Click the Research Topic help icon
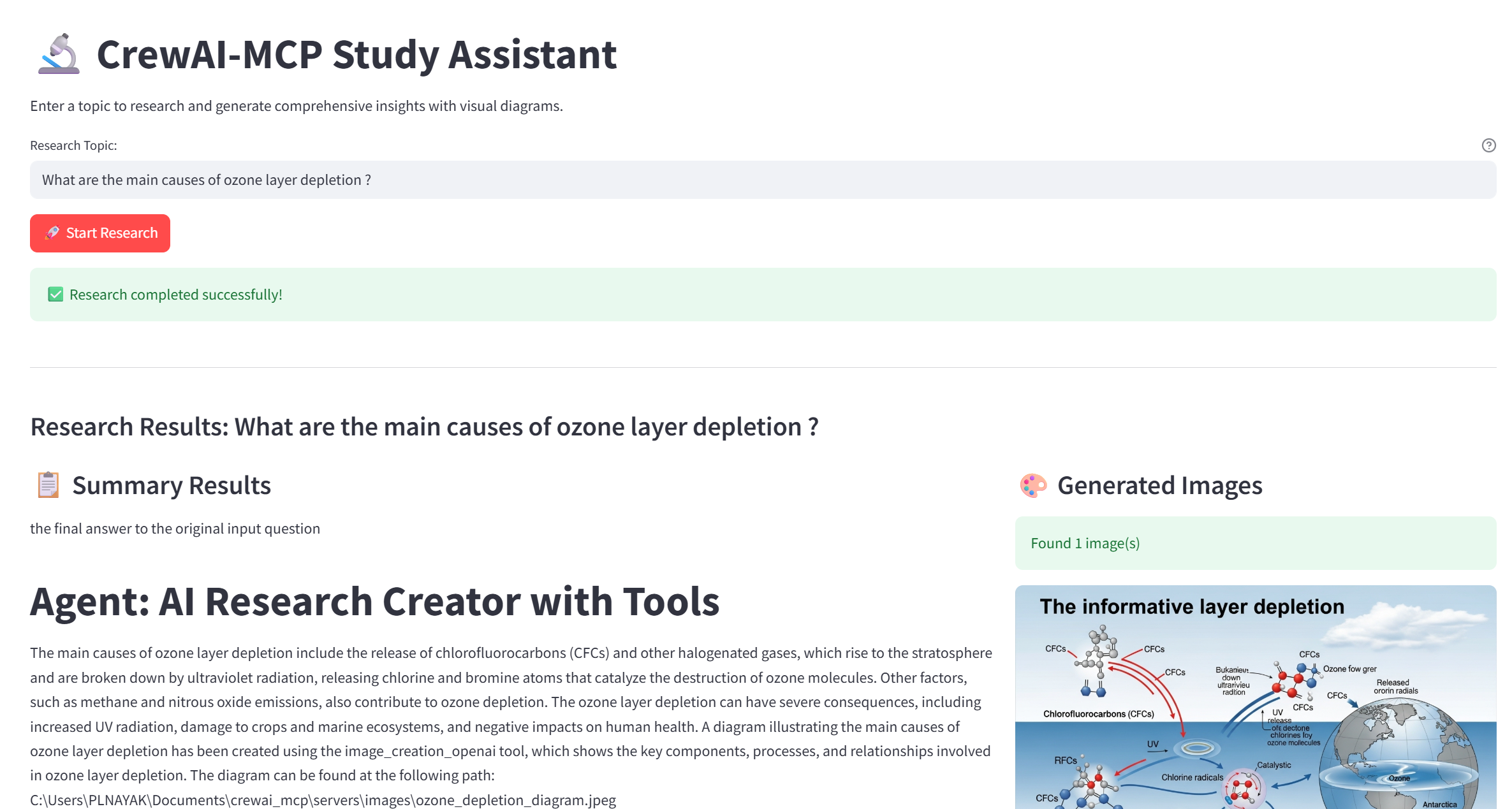 tap(1488, 145)
